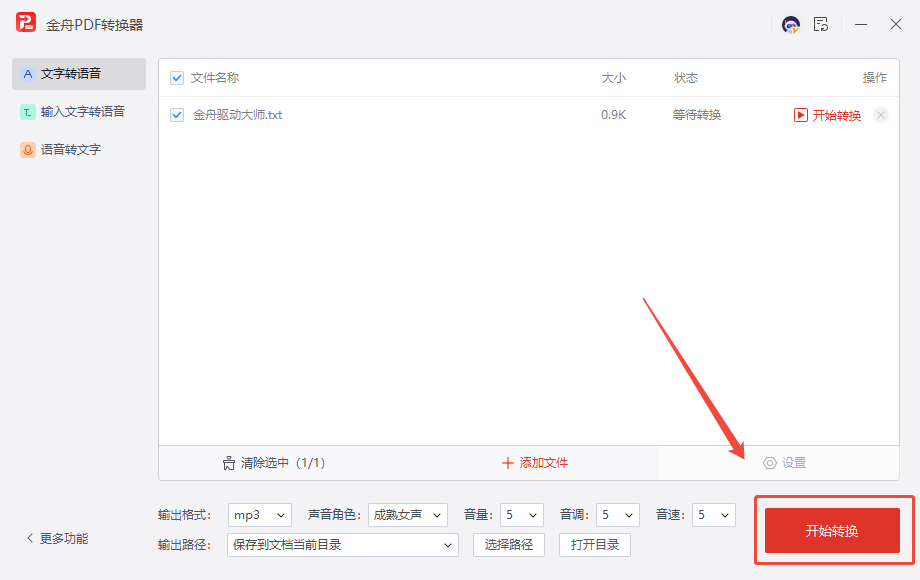Go back via 更多功能
This screenshot has height=580, width=920.
tap(58, 538)
